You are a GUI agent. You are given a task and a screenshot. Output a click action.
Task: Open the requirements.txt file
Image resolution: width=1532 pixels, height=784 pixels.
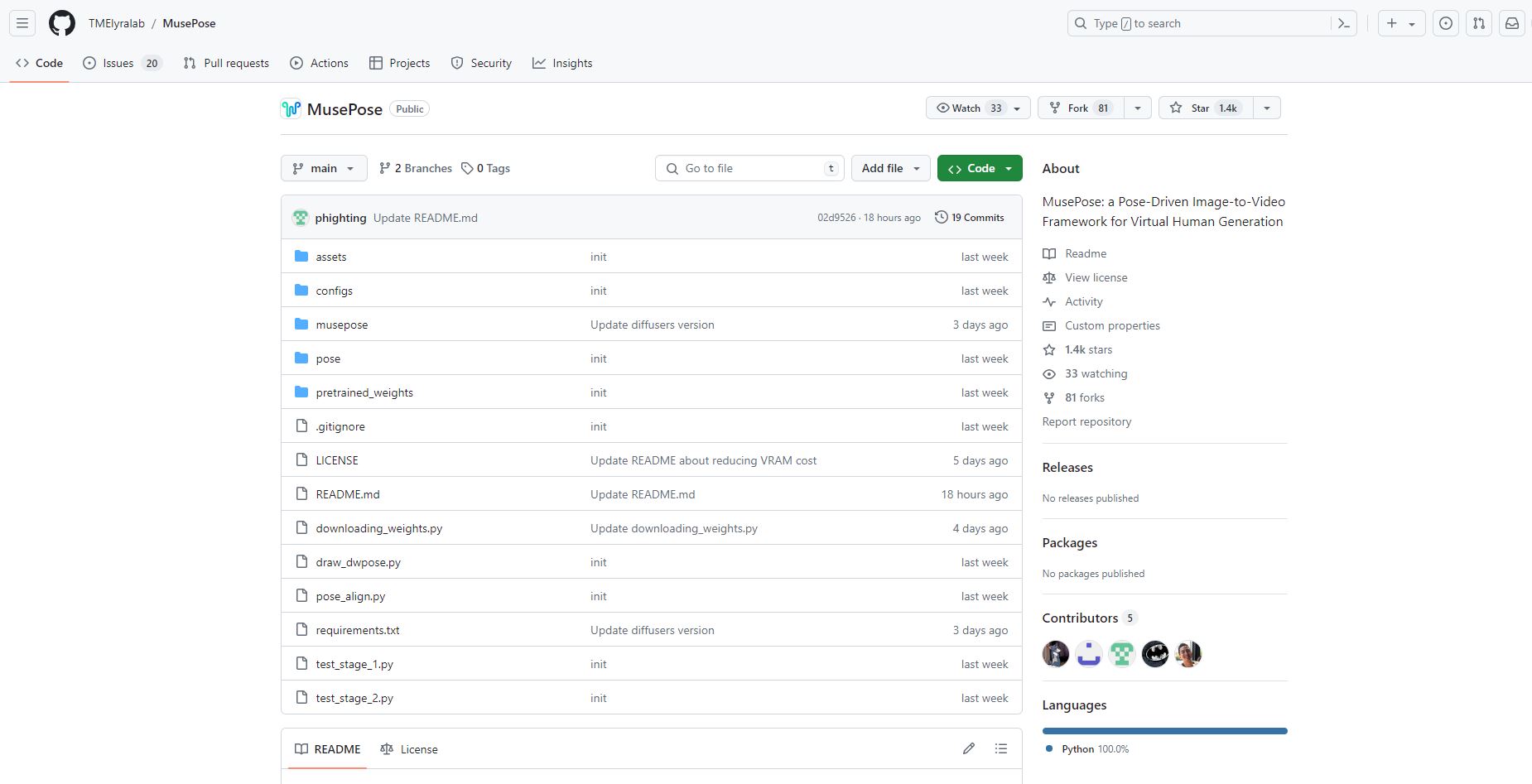358,630
